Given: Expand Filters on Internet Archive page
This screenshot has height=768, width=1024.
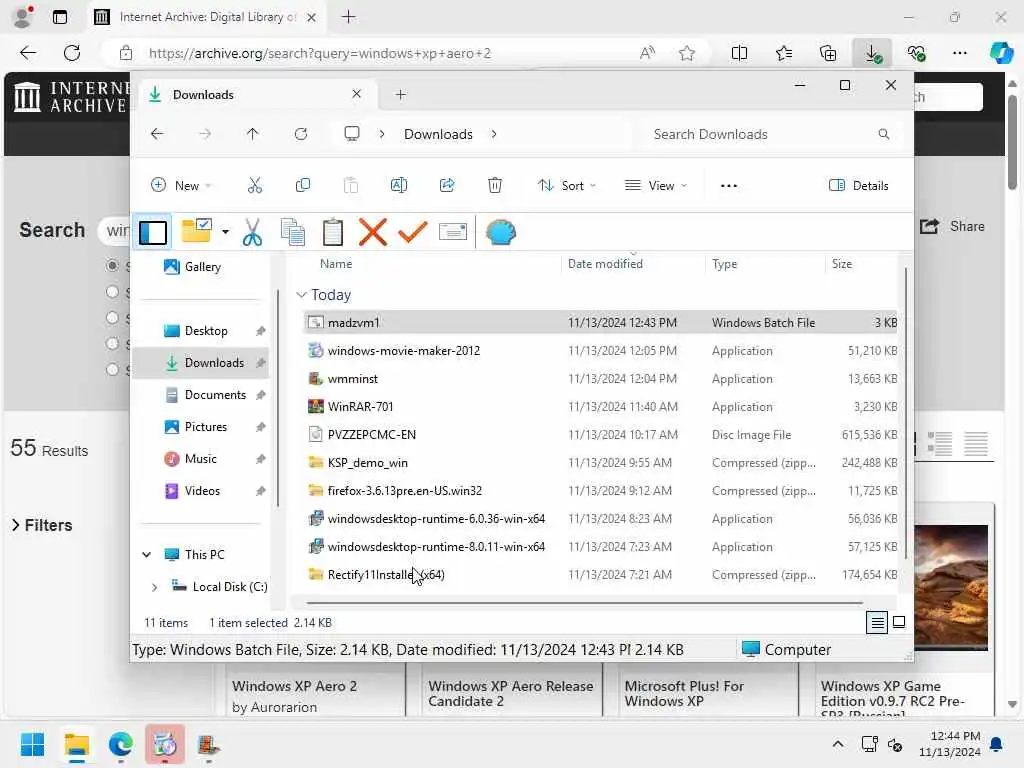Looking at the screenshot, I should [x=42, y=525].
